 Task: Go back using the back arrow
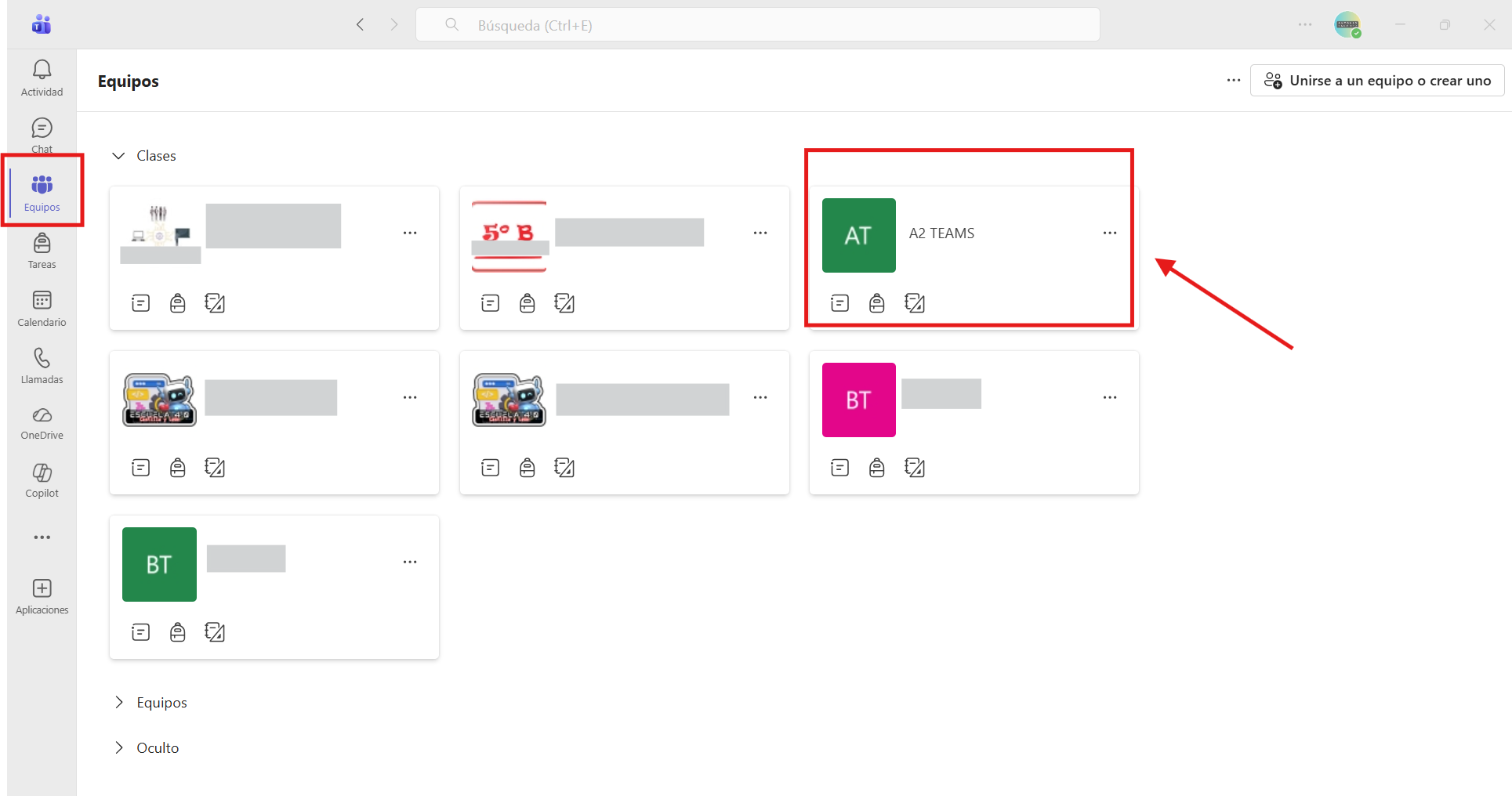point(360,24)
